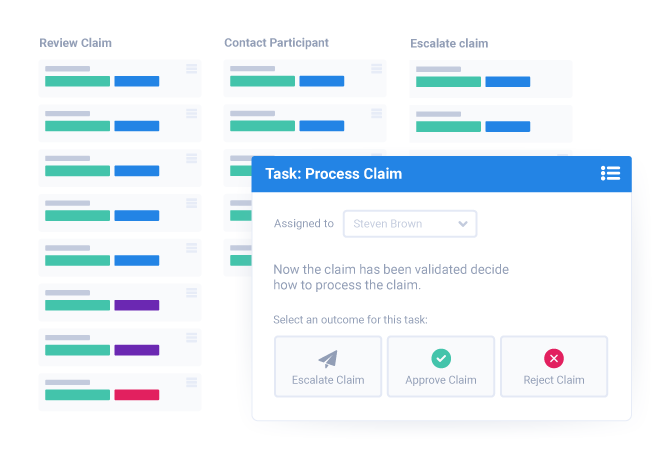The width and height of the screenshot is (665, 450).
Task: Open menu icon on last Review Claim card
Action: pos(191,383)
